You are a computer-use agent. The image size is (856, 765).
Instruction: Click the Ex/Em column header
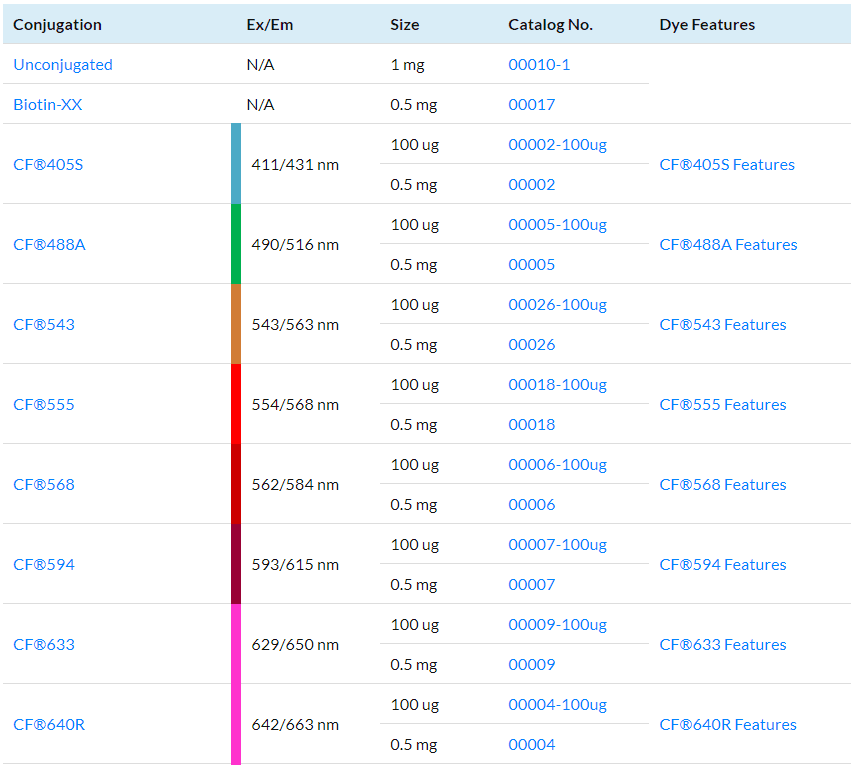click(270, 25)
